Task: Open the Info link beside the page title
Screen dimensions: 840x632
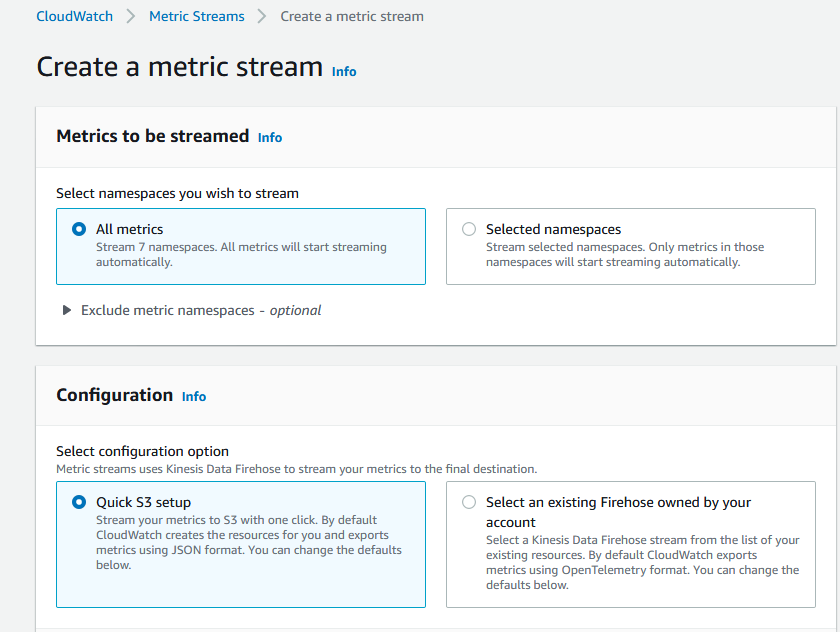Action: 343,71
